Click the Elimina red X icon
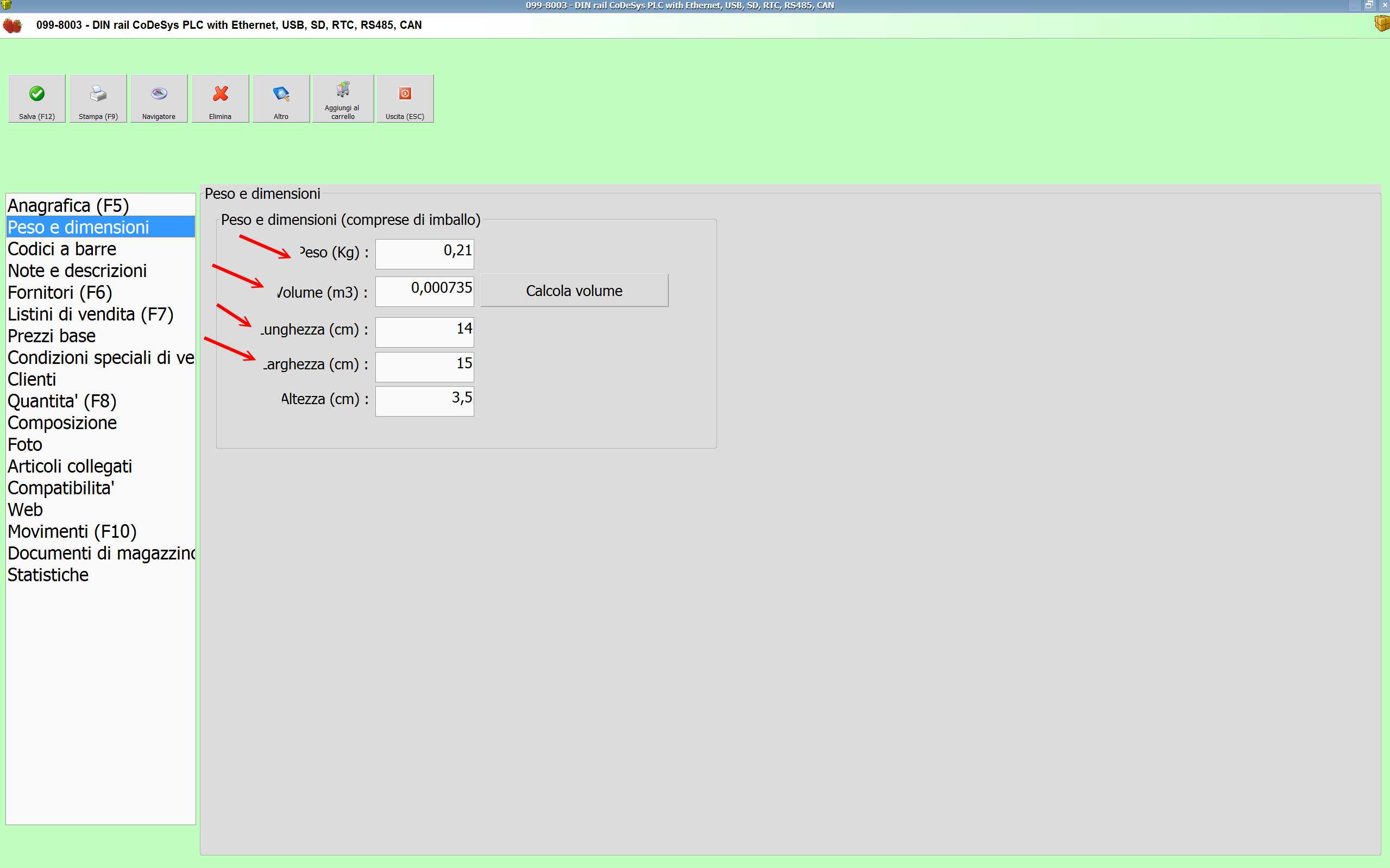 point(221,93)
